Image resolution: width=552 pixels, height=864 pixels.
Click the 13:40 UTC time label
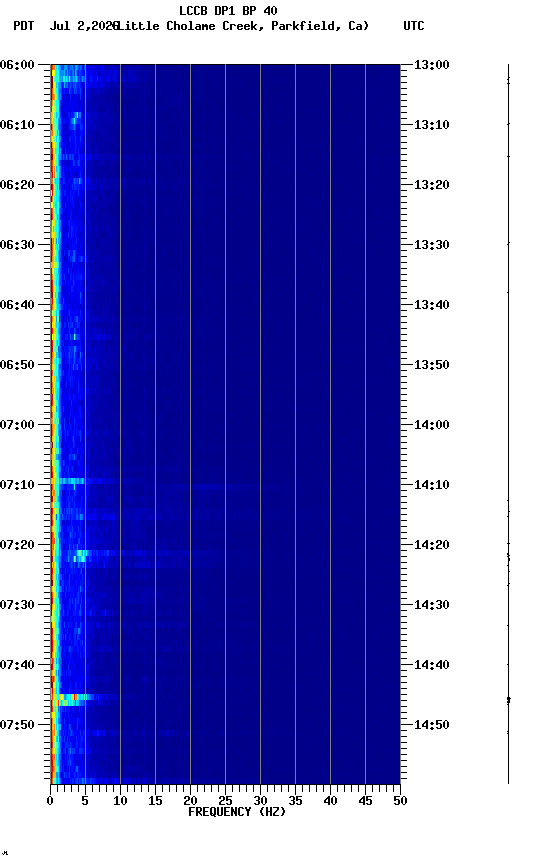(x=432, y=305)
